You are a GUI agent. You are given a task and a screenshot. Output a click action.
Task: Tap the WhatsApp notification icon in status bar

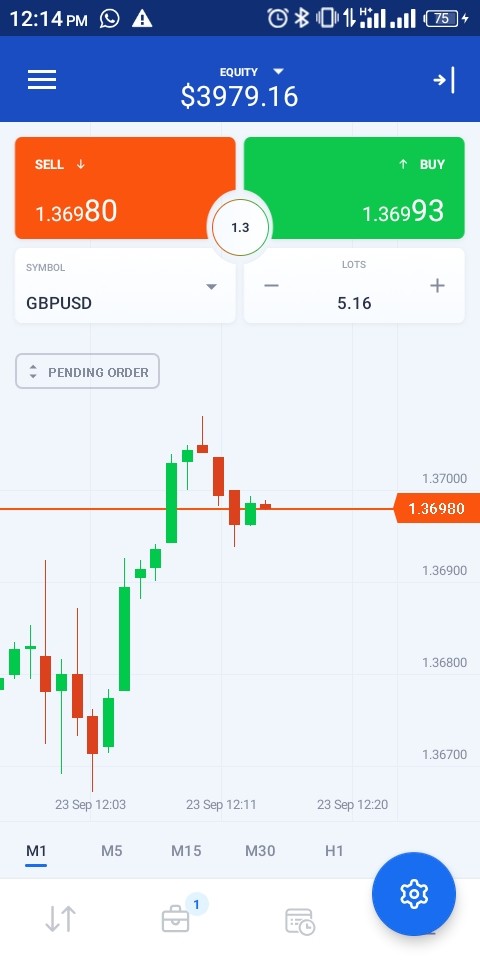click(110, 19)
